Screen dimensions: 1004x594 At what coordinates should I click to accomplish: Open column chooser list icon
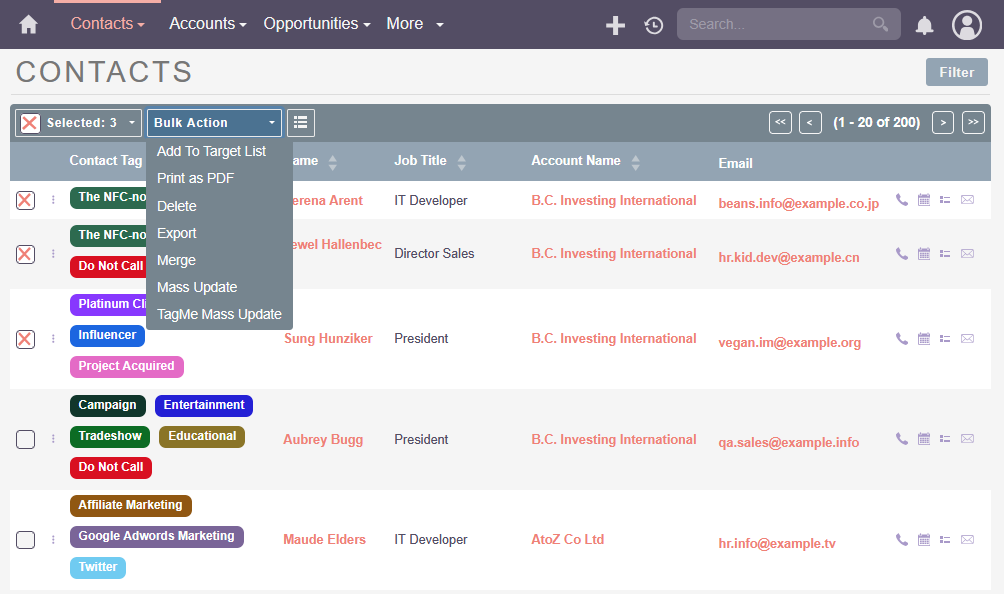click(300, 122)
